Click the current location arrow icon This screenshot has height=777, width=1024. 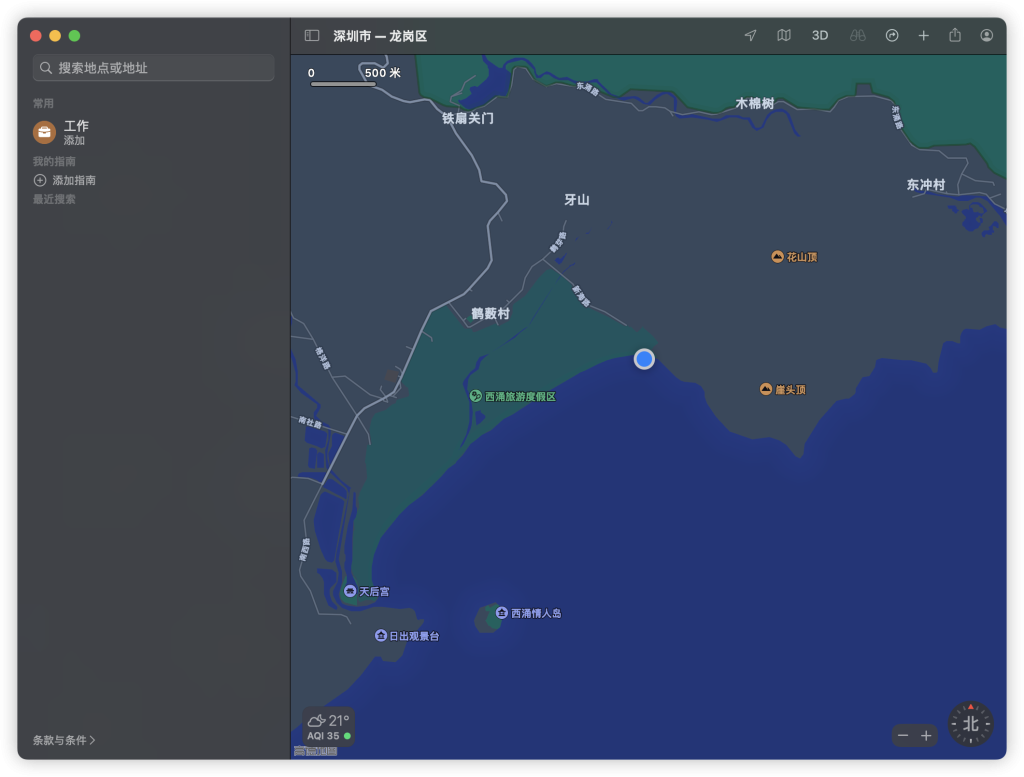pos(750,36)
